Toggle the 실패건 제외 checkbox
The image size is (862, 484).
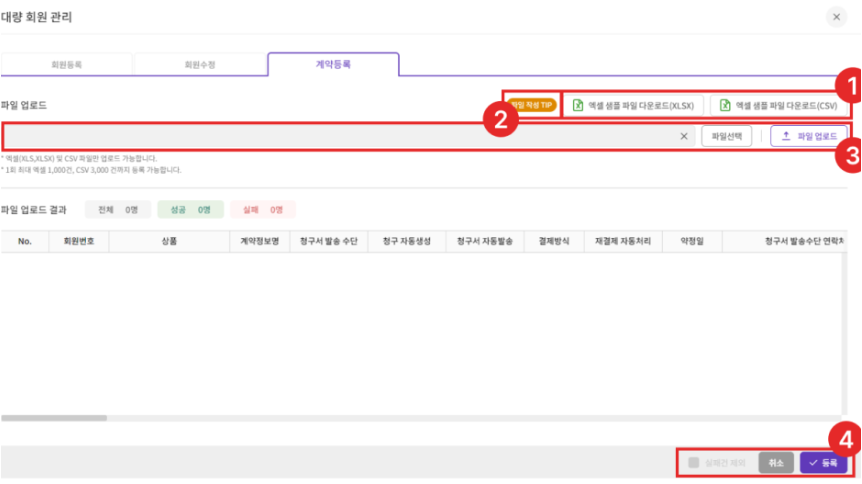694,463
